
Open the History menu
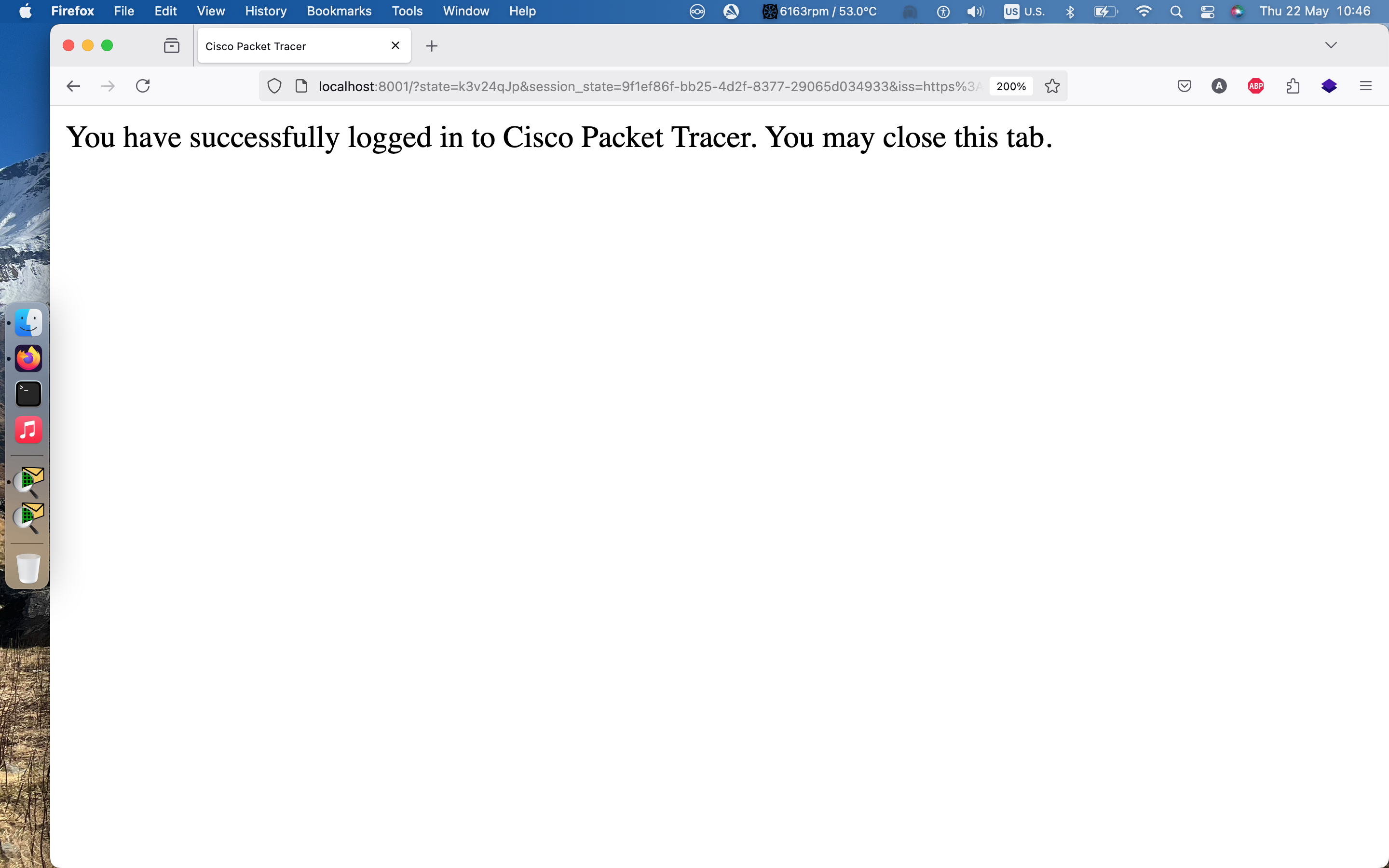(x=265, y=12)
